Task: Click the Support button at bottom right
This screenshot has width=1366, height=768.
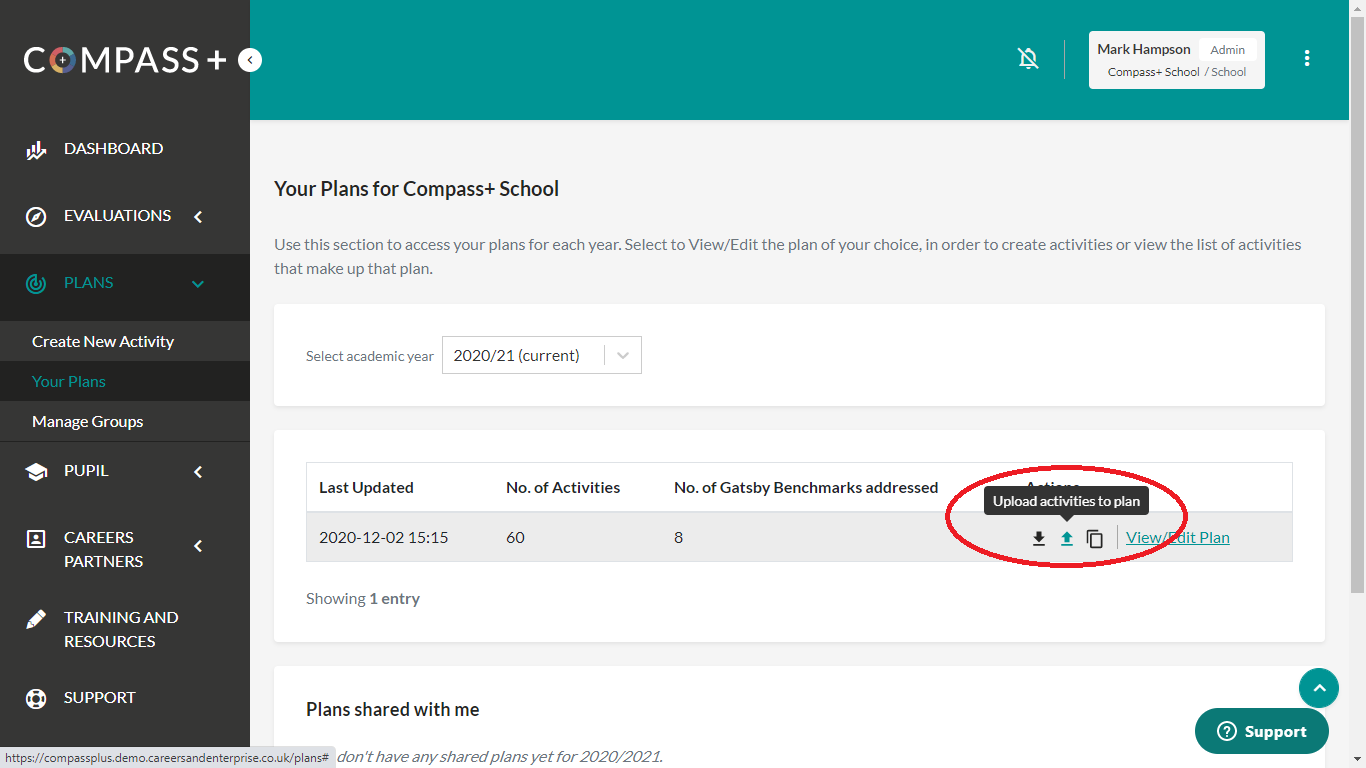Action: [1261, 731]
